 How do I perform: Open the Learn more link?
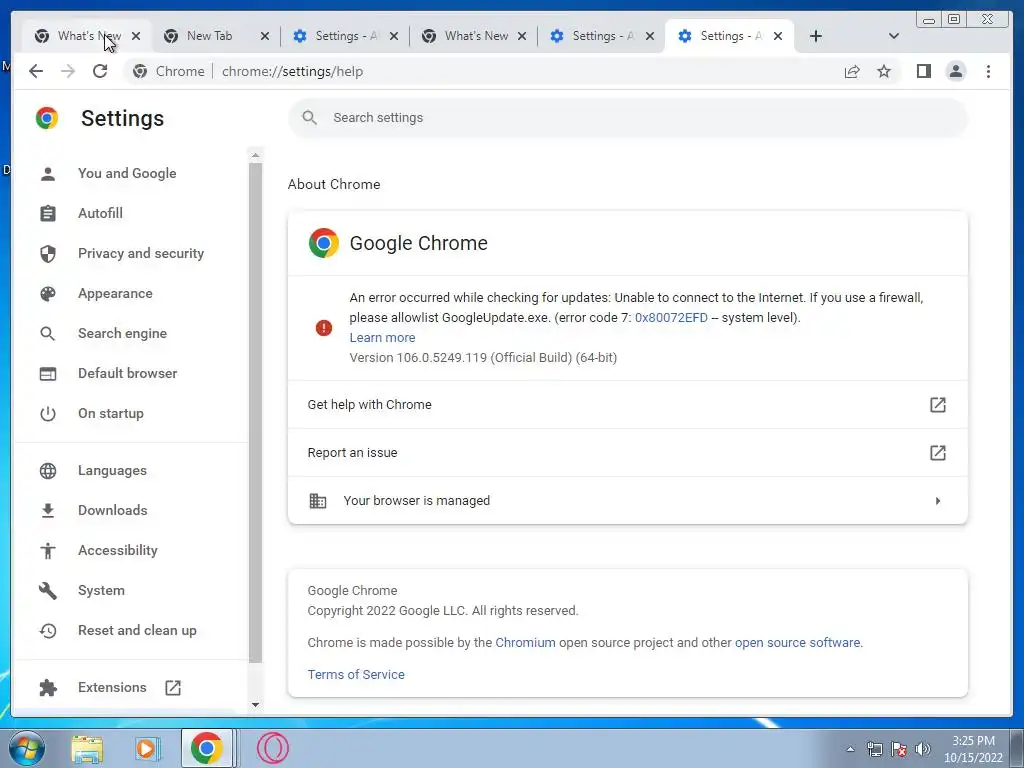coord(382,338)
